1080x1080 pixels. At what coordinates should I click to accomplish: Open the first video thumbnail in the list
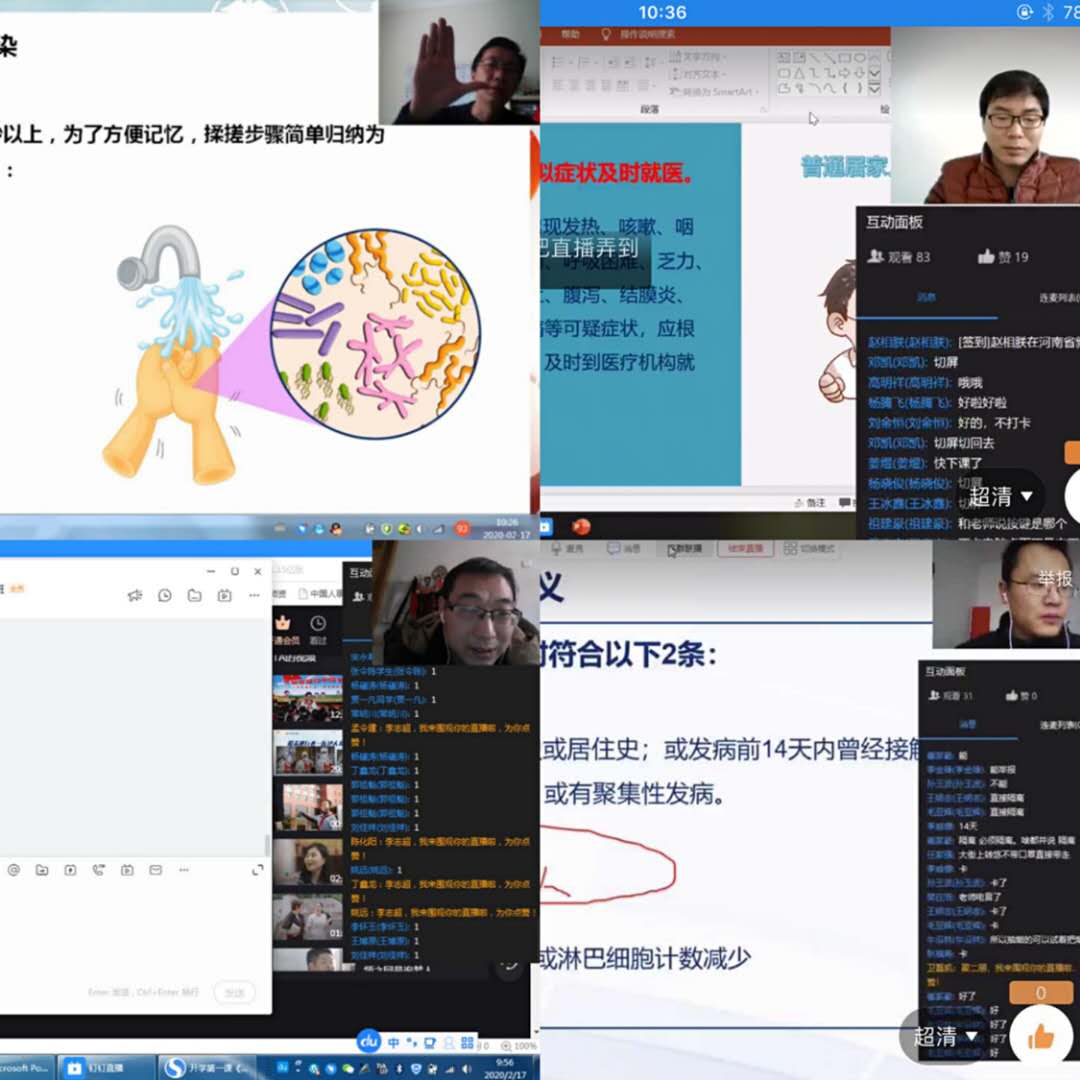308,699
